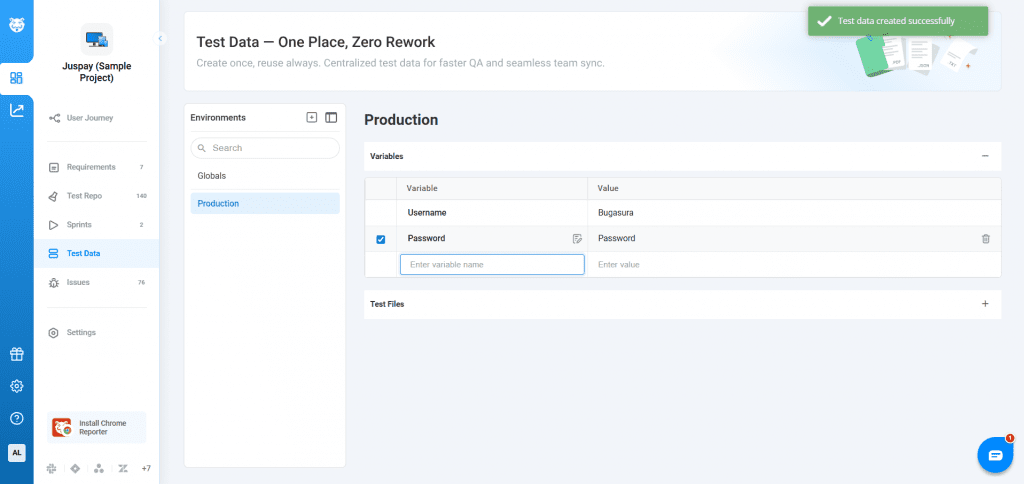The image size is (1024, 484).
Task: Collapse the Variables section
Action: [984, 156]
